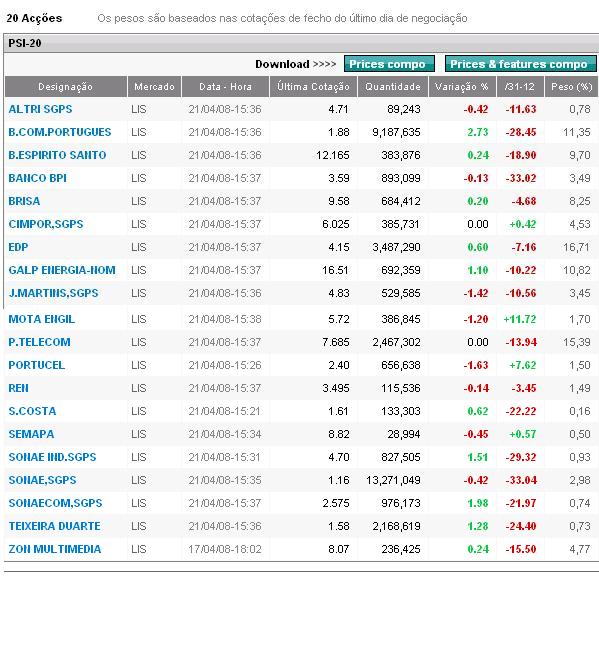Click the SEMAPA quantity 28,994

pyautogui.click(x=404, y=434)
